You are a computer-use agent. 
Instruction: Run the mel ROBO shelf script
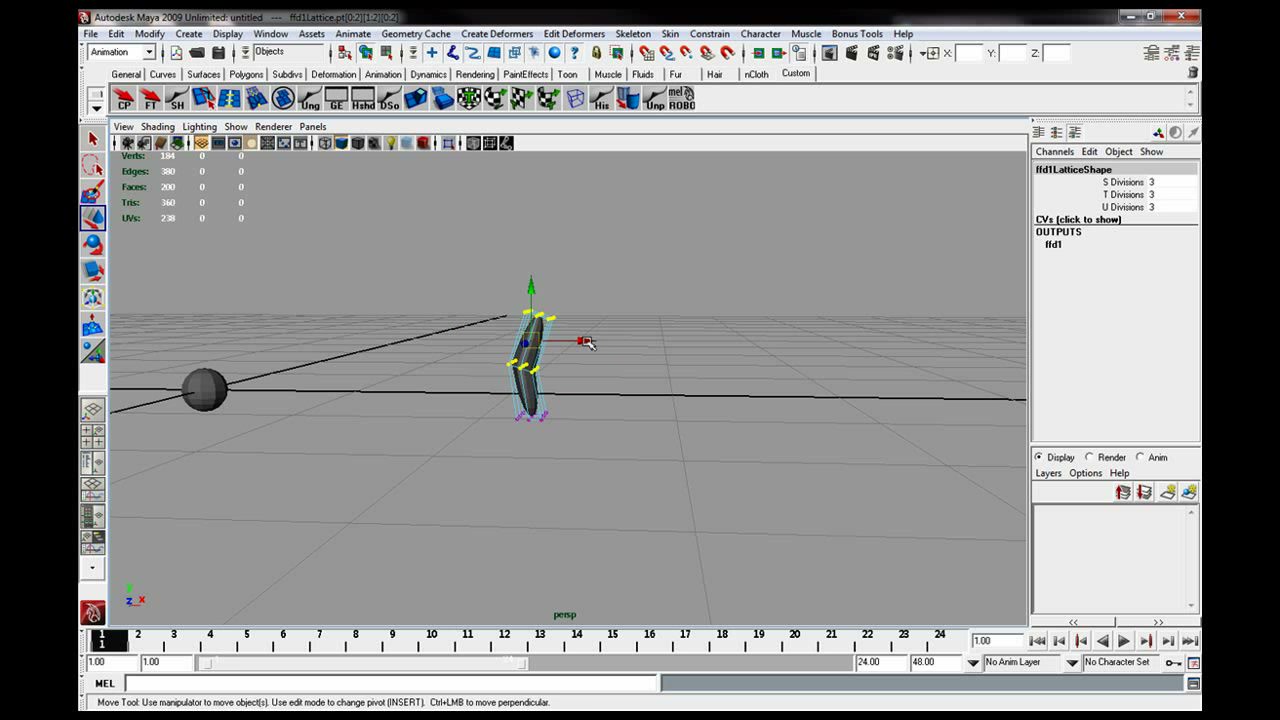pyautogui.click(x=682, y=98)
